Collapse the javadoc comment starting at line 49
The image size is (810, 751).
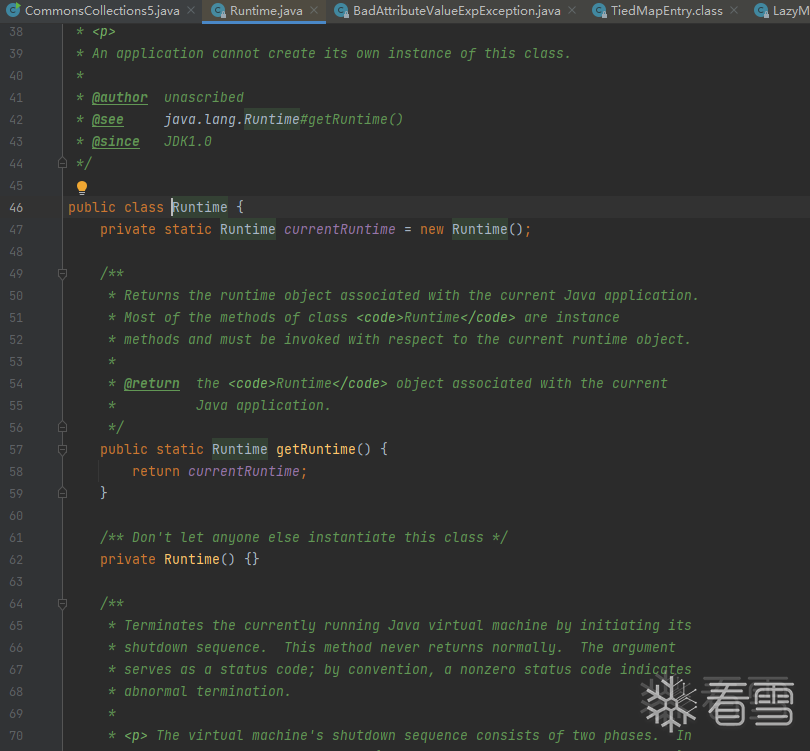(x=63, y=274)
